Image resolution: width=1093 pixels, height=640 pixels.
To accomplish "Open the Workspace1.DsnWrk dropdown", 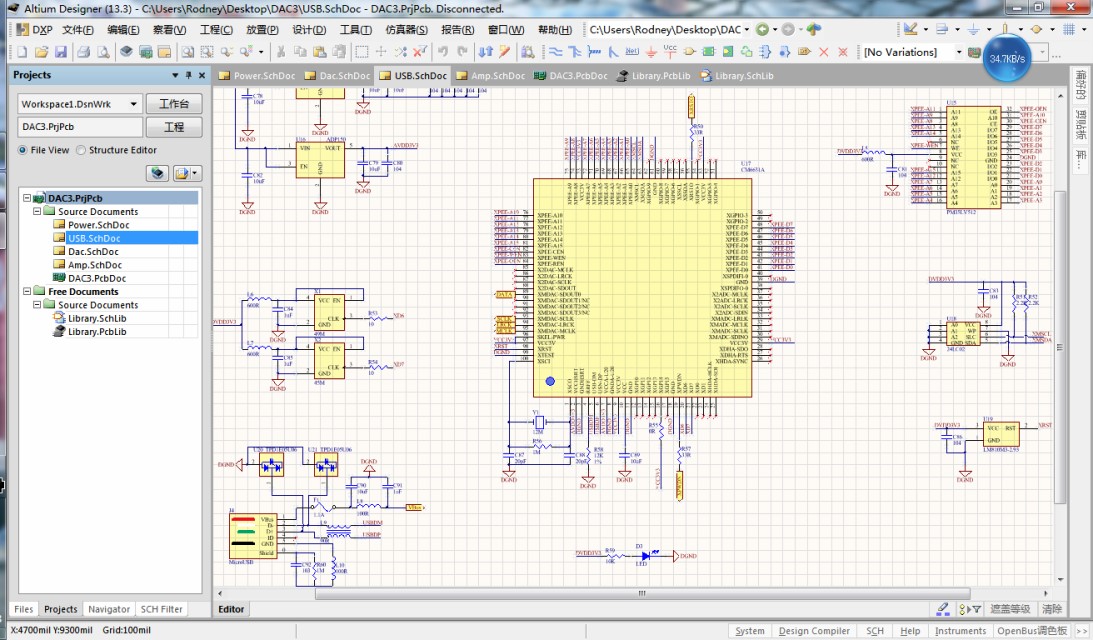I will [x=133, y=104].
